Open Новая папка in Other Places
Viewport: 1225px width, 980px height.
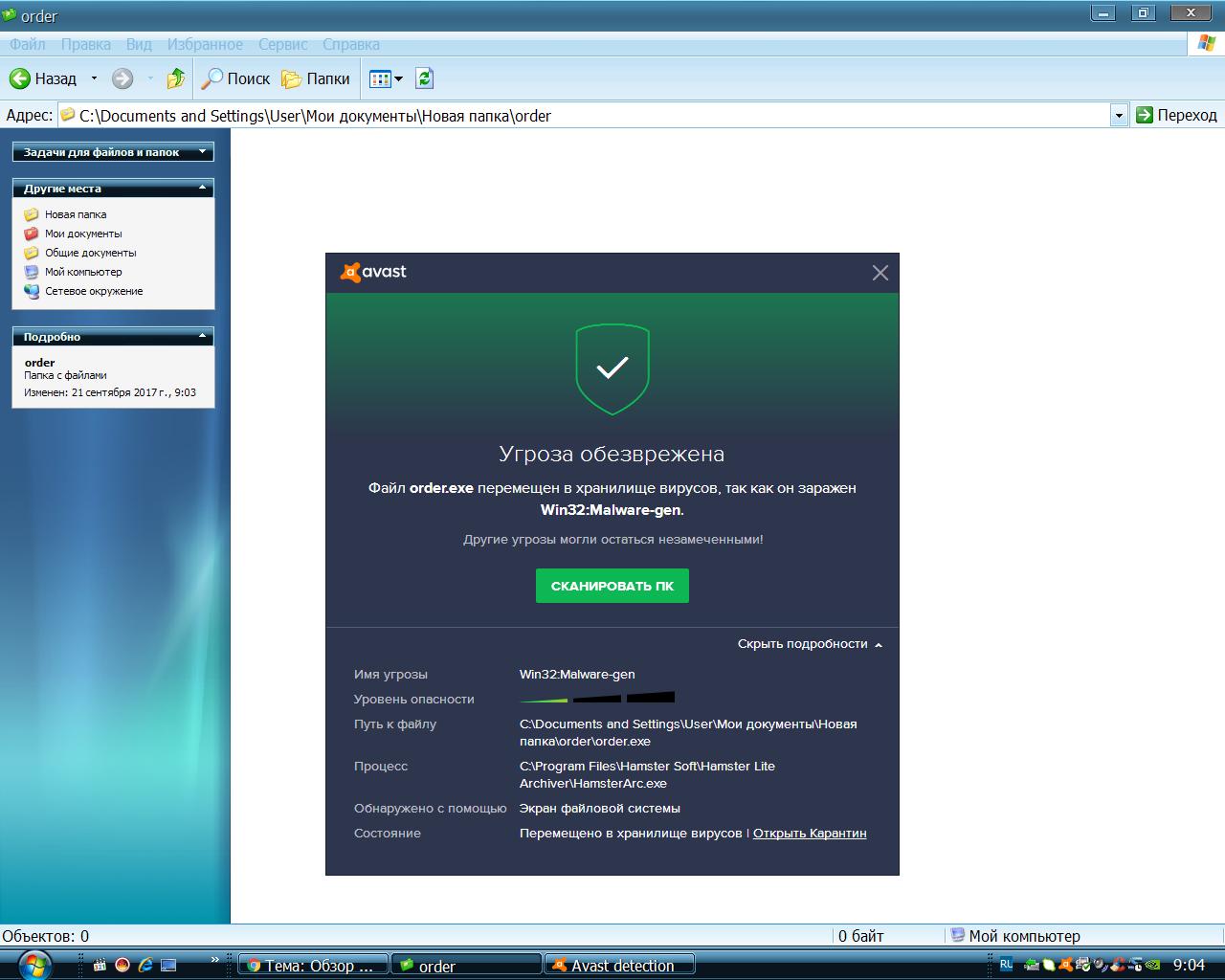[x=76, y=214]
